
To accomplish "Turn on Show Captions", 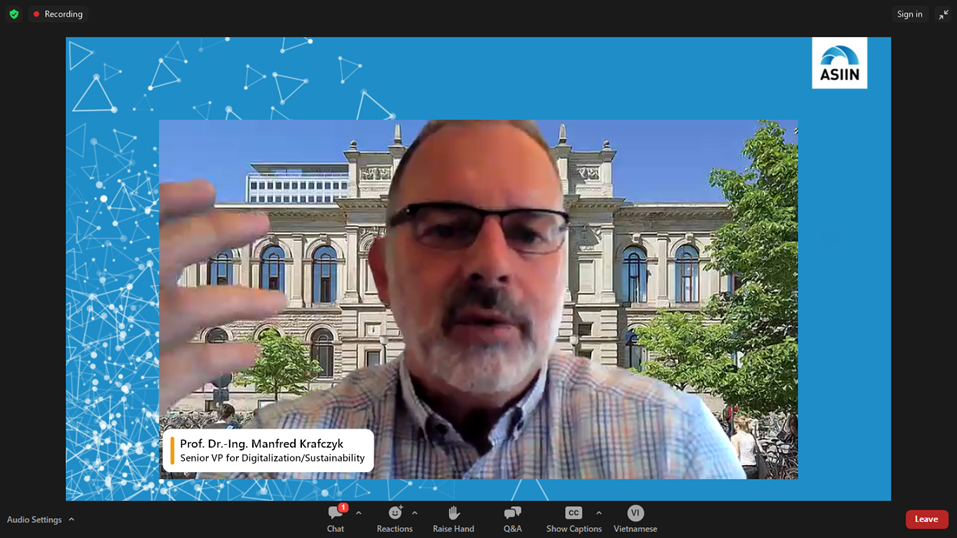I will point(573,519).
